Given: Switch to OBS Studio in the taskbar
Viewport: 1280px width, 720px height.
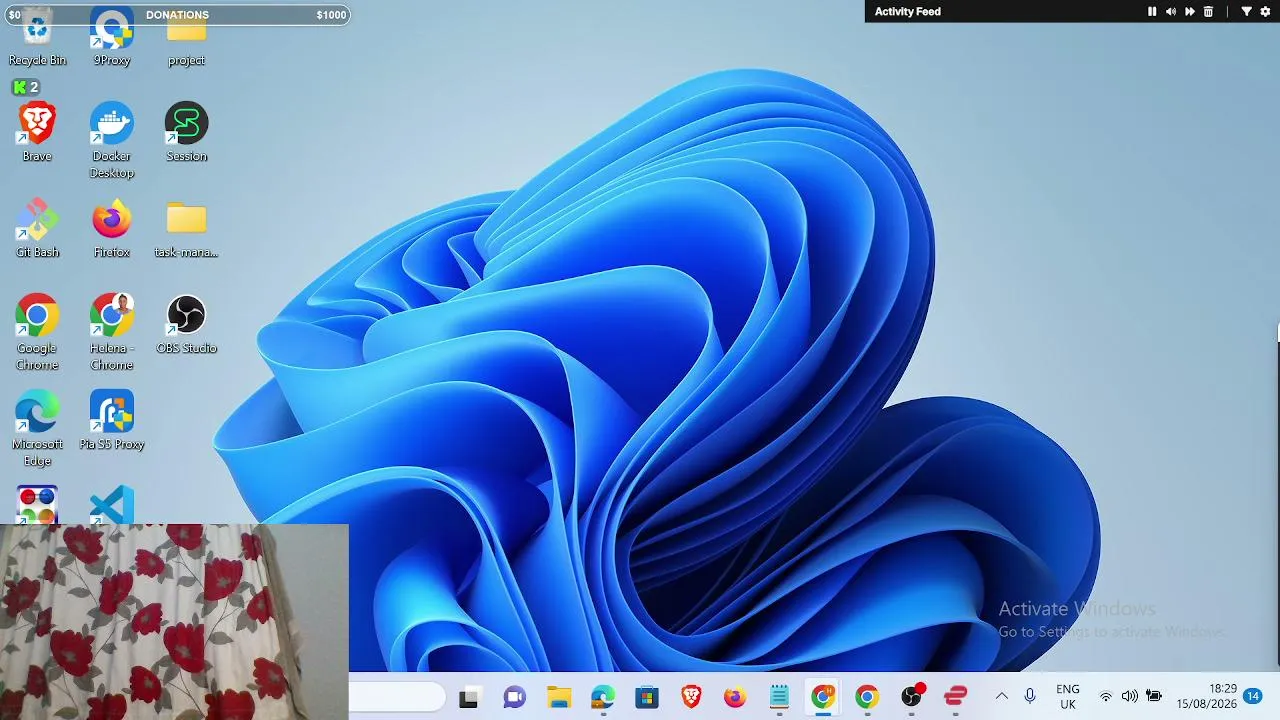Looking at the screenshot, I should coord(911,697).
